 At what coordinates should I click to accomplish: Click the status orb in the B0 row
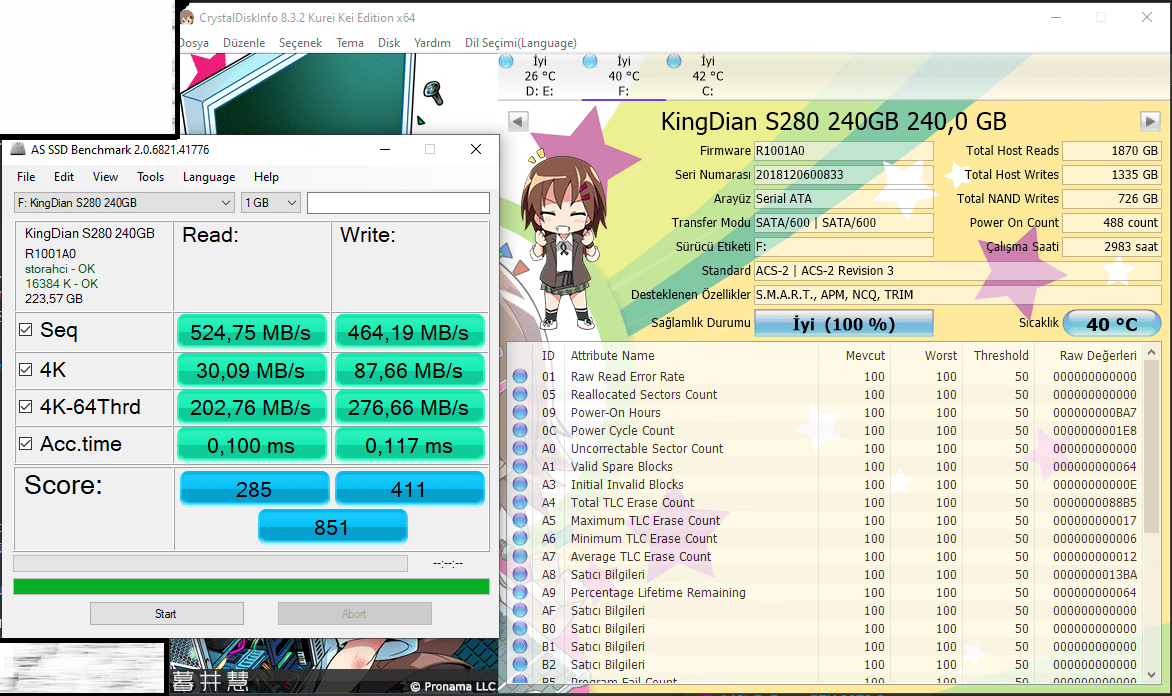pos(520,628)
